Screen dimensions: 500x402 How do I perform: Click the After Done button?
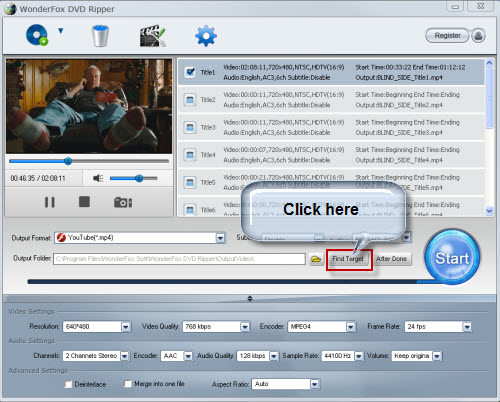click(x=391, y=259)
